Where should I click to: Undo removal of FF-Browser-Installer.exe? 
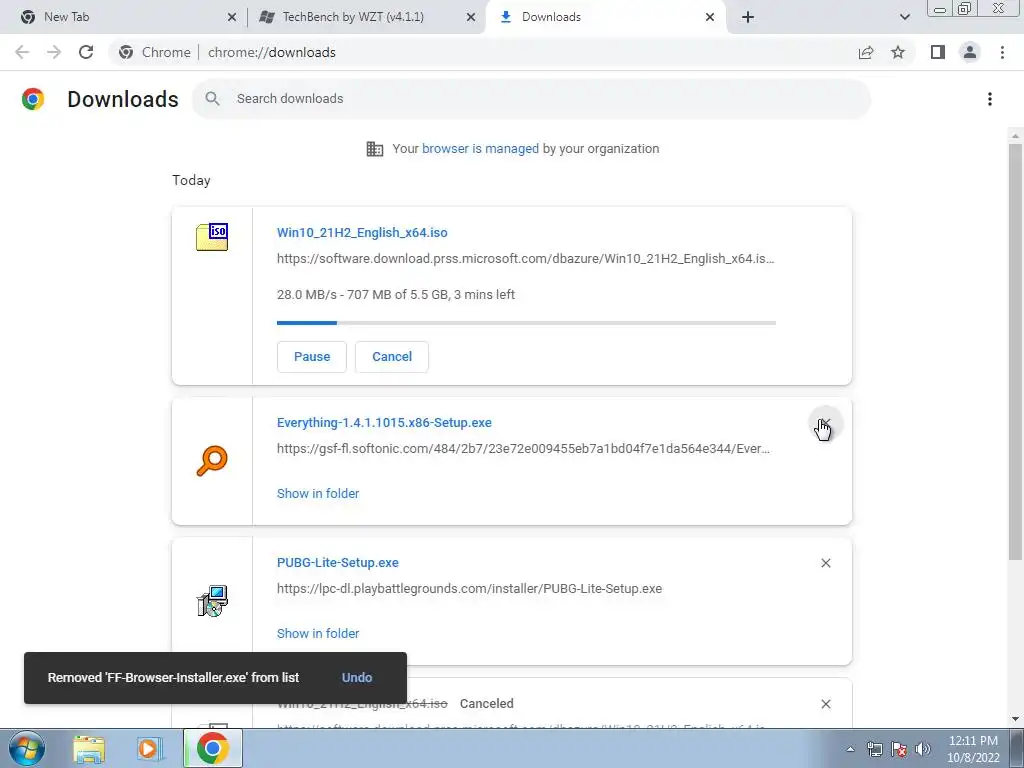pyautogui.click(x=357, y=678)
